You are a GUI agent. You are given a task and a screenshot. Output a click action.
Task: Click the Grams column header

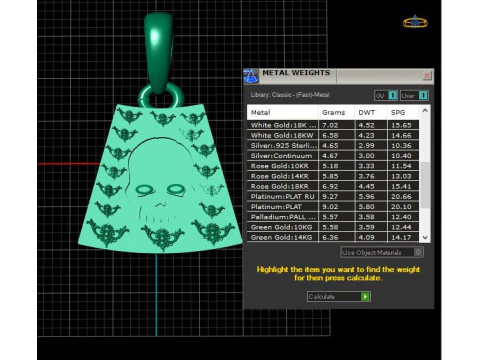pos(336,113)
